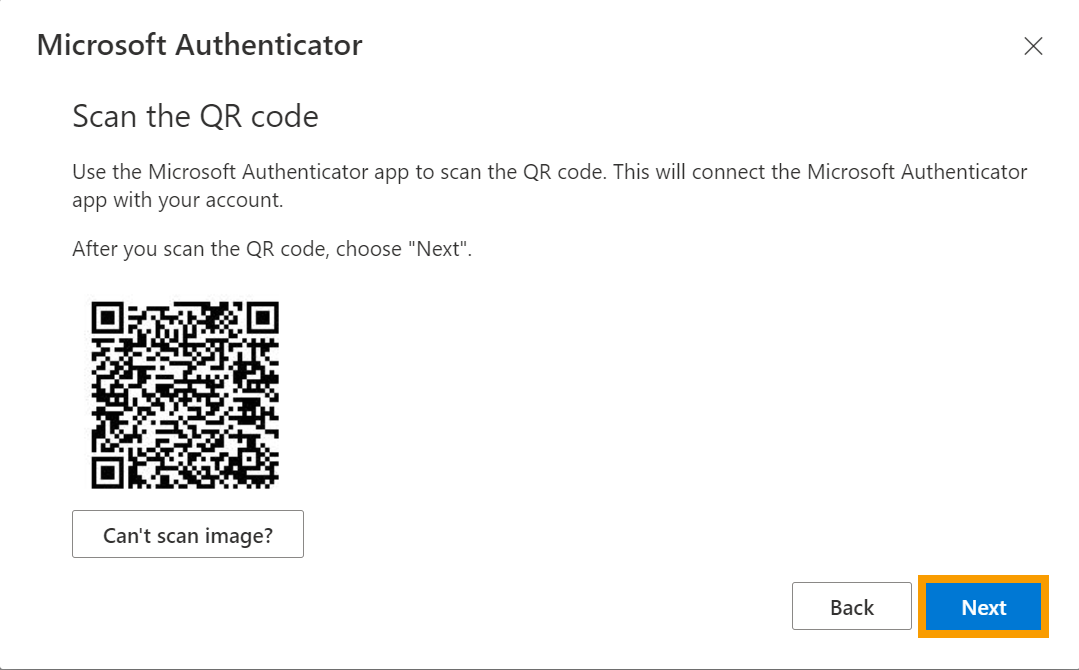Go back using the Back button
This screenshot has width=1079, height=670.
851,607
